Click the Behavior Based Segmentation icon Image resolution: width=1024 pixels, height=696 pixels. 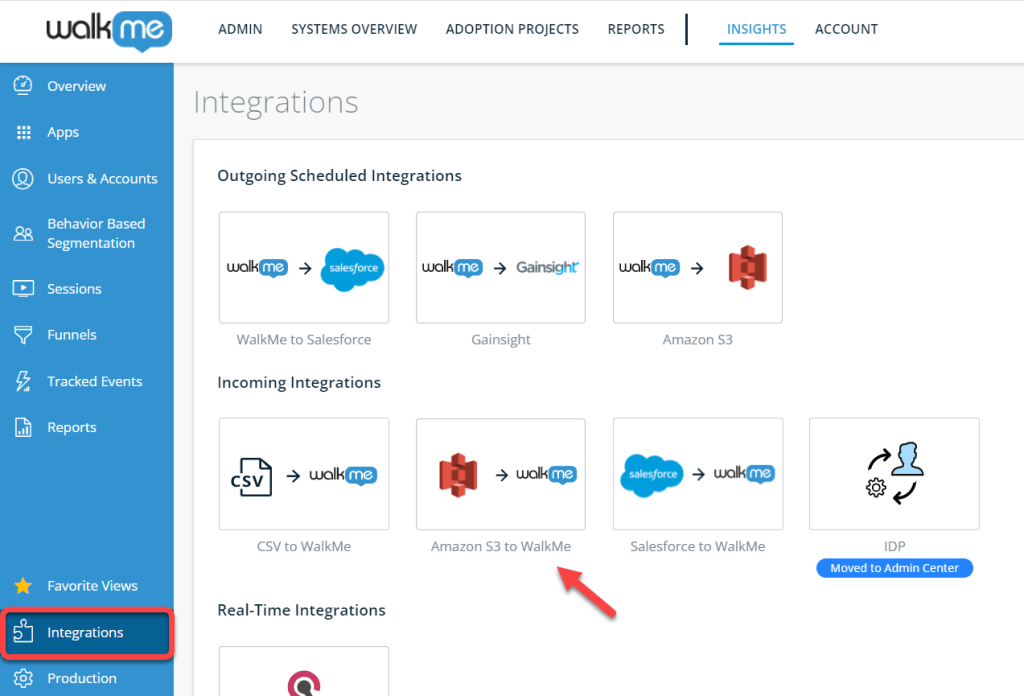click(23, 233)
